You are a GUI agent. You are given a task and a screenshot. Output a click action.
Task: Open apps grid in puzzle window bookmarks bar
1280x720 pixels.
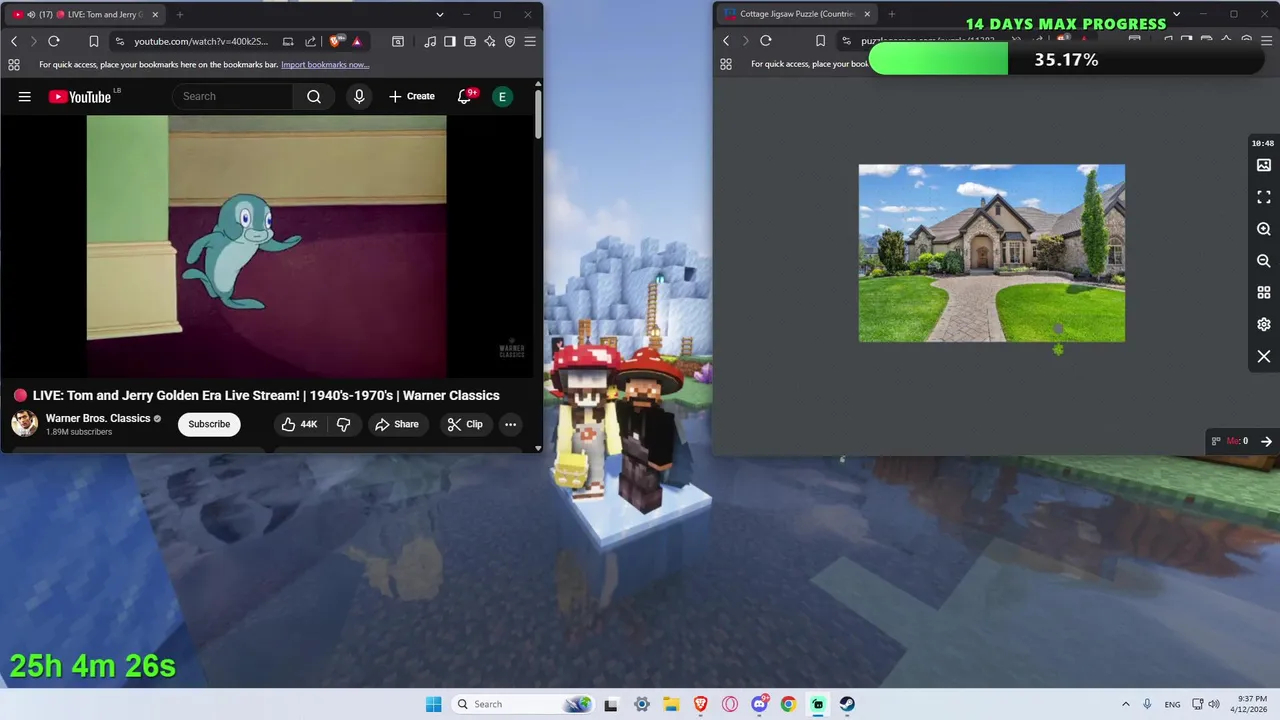click(x=726, y=64)
